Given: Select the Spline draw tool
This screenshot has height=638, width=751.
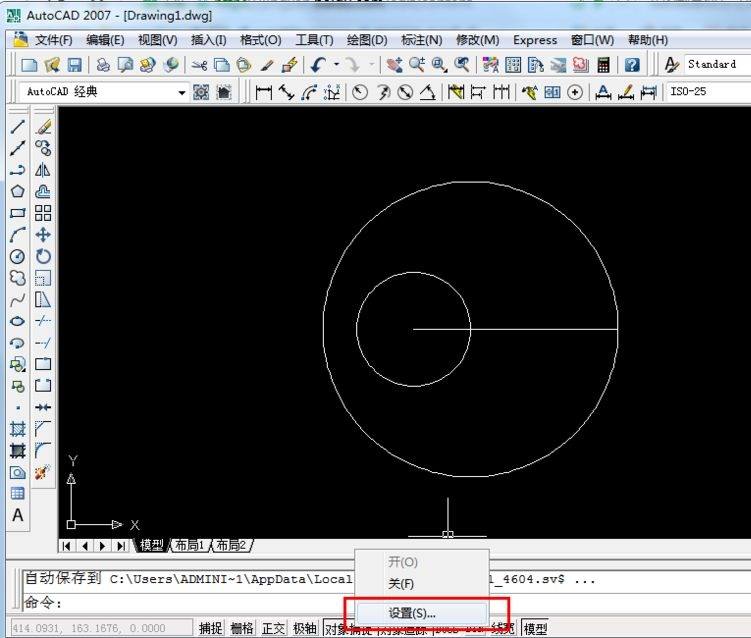Looking at the screenshot, I should 18,300.
